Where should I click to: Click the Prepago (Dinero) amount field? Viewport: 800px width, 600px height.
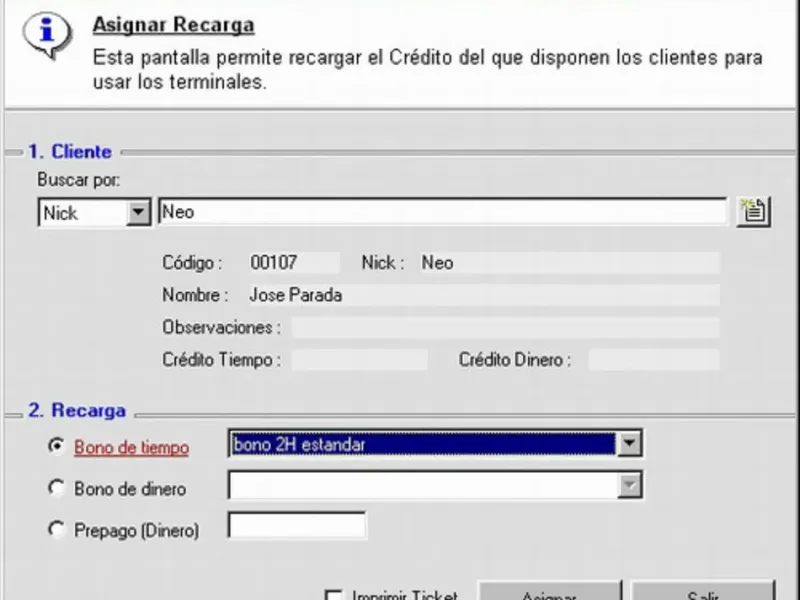pyautogui.click(x=297, y=526)
